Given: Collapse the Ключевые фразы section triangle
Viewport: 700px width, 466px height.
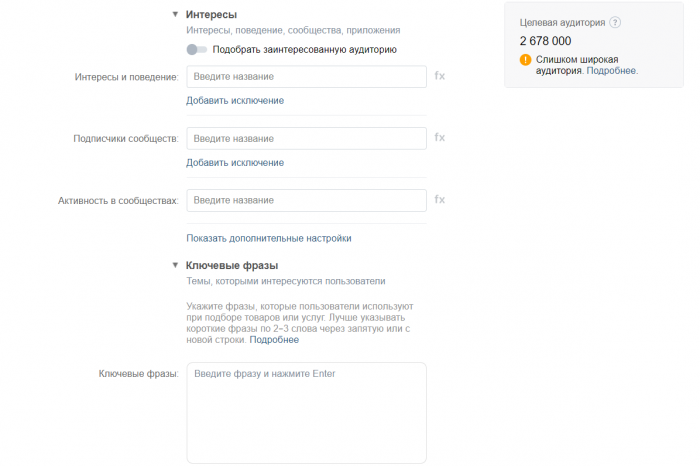Looking at the screenshot, I should 175,266.
